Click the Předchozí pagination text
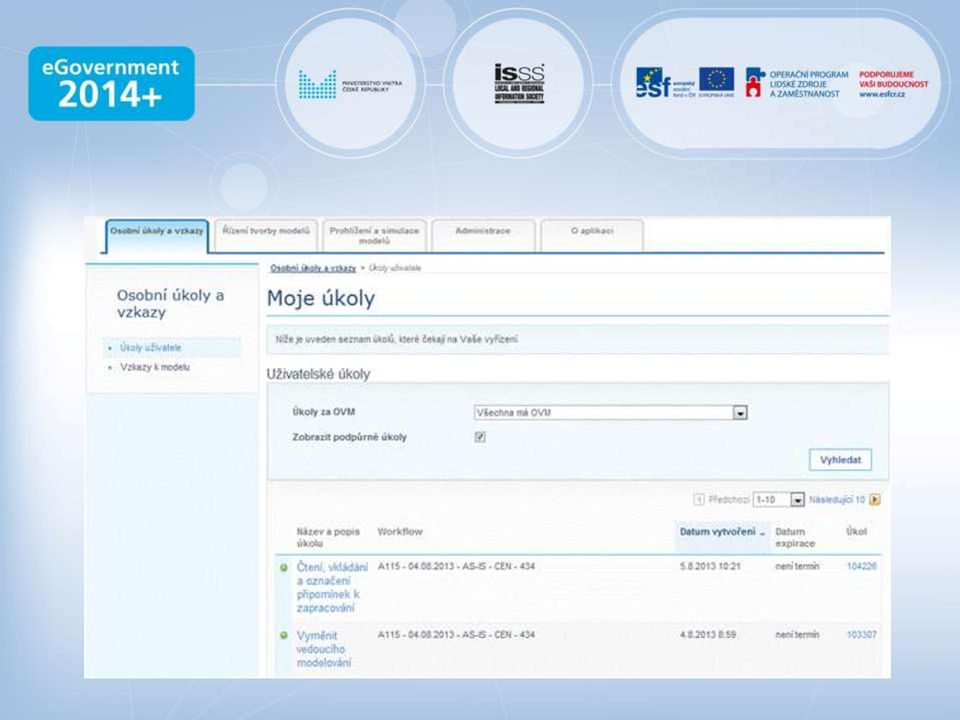 729,500
